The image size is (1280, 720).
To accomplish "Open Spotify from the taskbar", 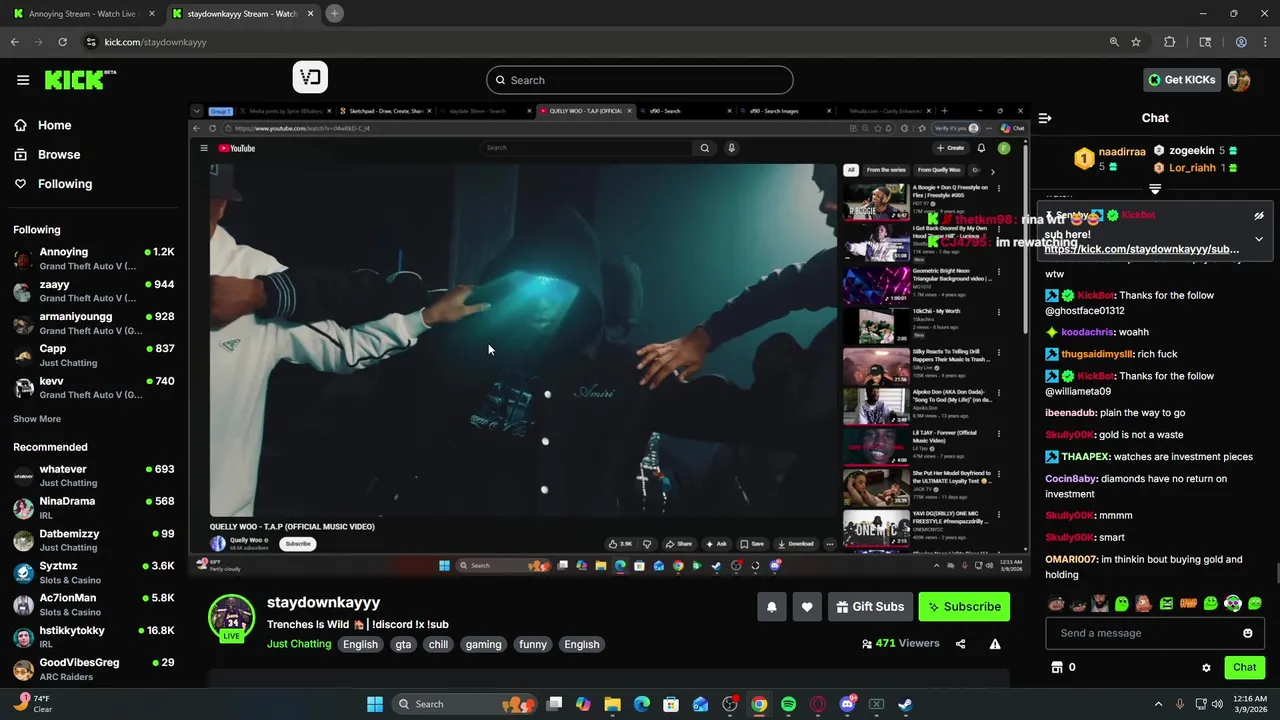I will (x=788, y=704).
